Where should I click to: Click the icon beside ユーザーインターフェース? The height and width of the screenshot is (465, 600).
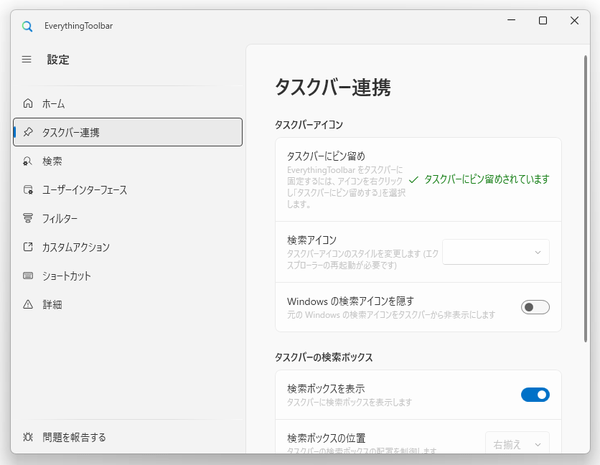pyautogui.click(x=28, y=189)
